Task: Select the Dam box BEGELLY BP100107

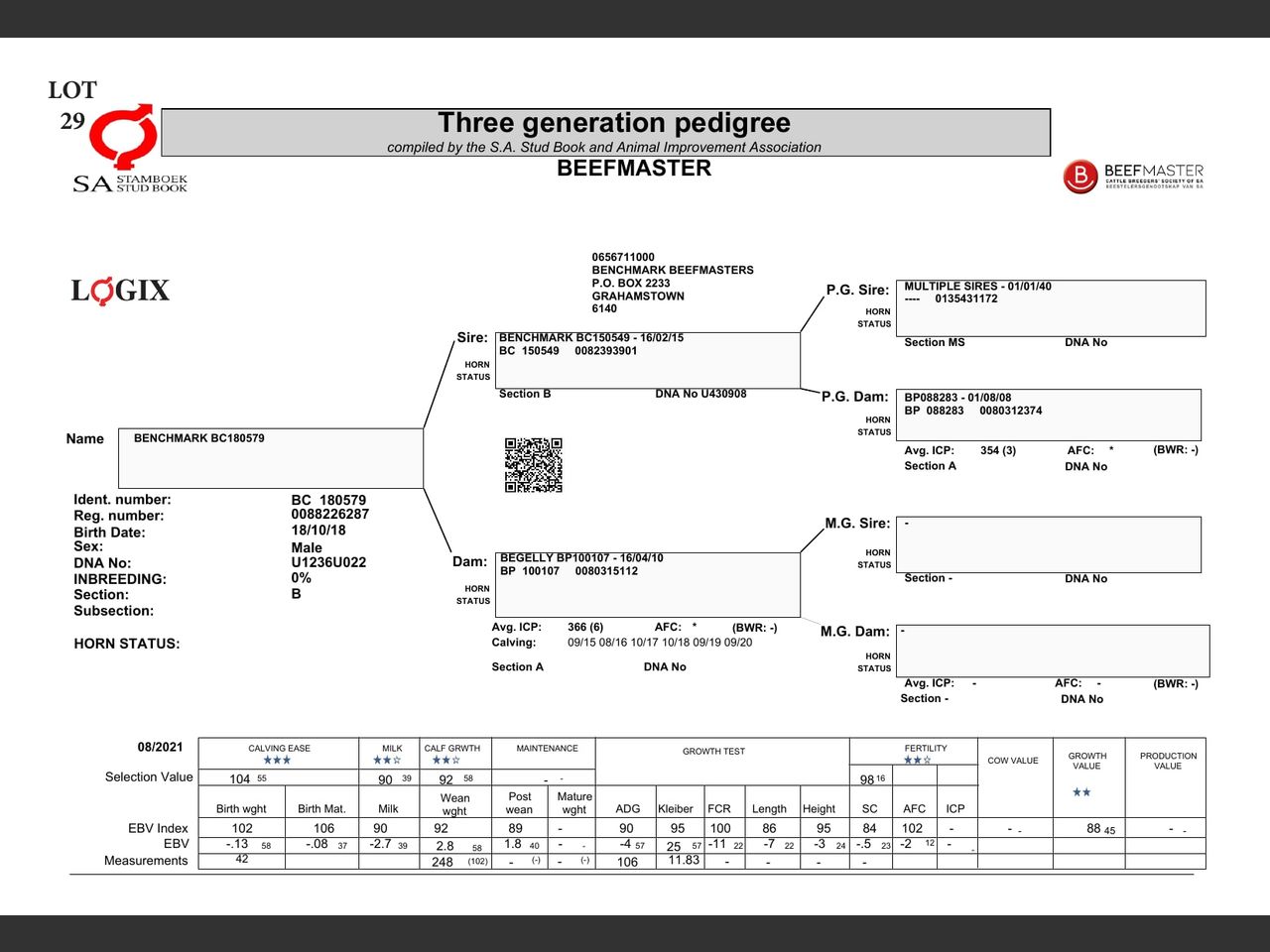Action: [647, 584]
